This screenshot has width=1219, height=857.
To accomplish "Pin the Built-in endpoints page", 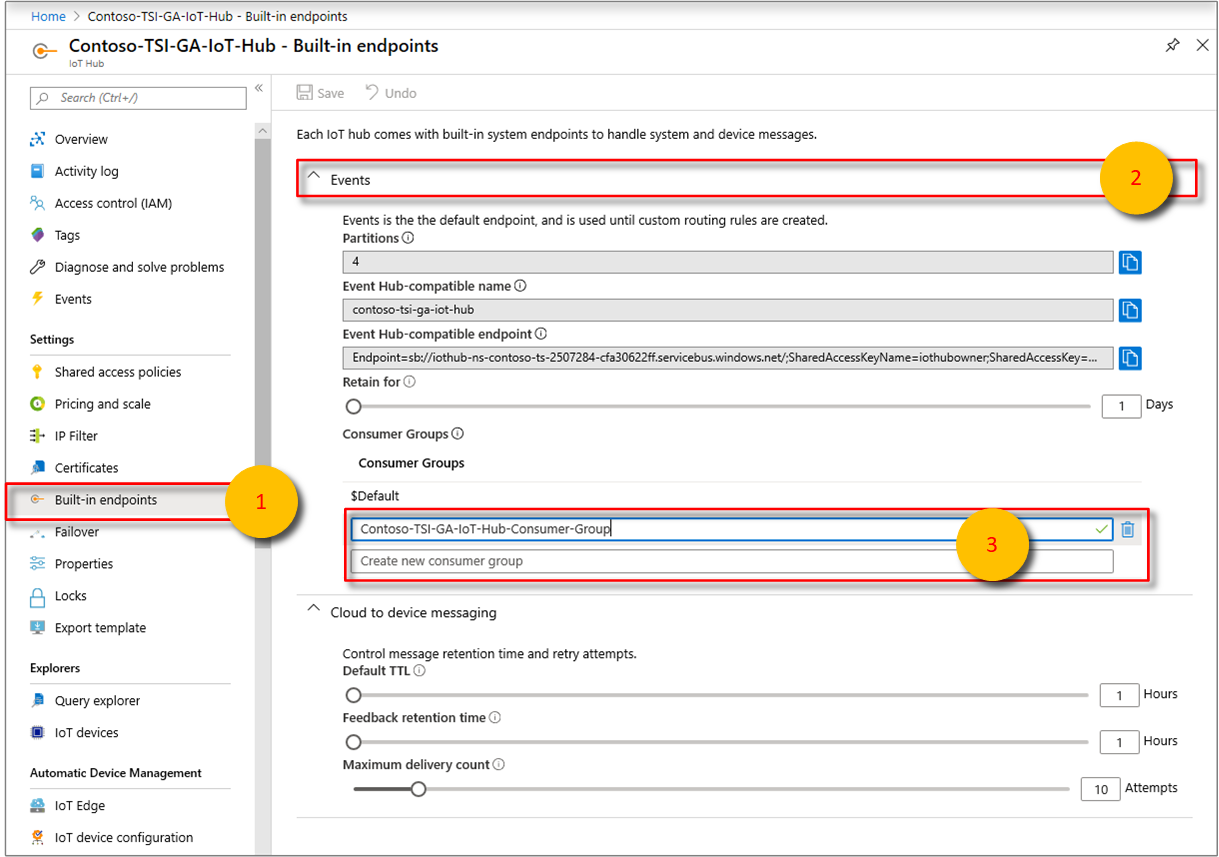I will point(1172,45).
